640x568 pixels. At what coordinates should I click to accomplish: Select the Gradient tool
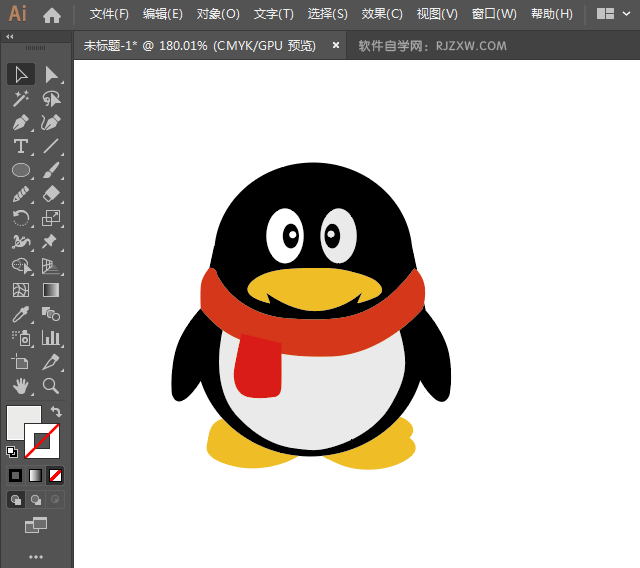click(x=51, y=290)
